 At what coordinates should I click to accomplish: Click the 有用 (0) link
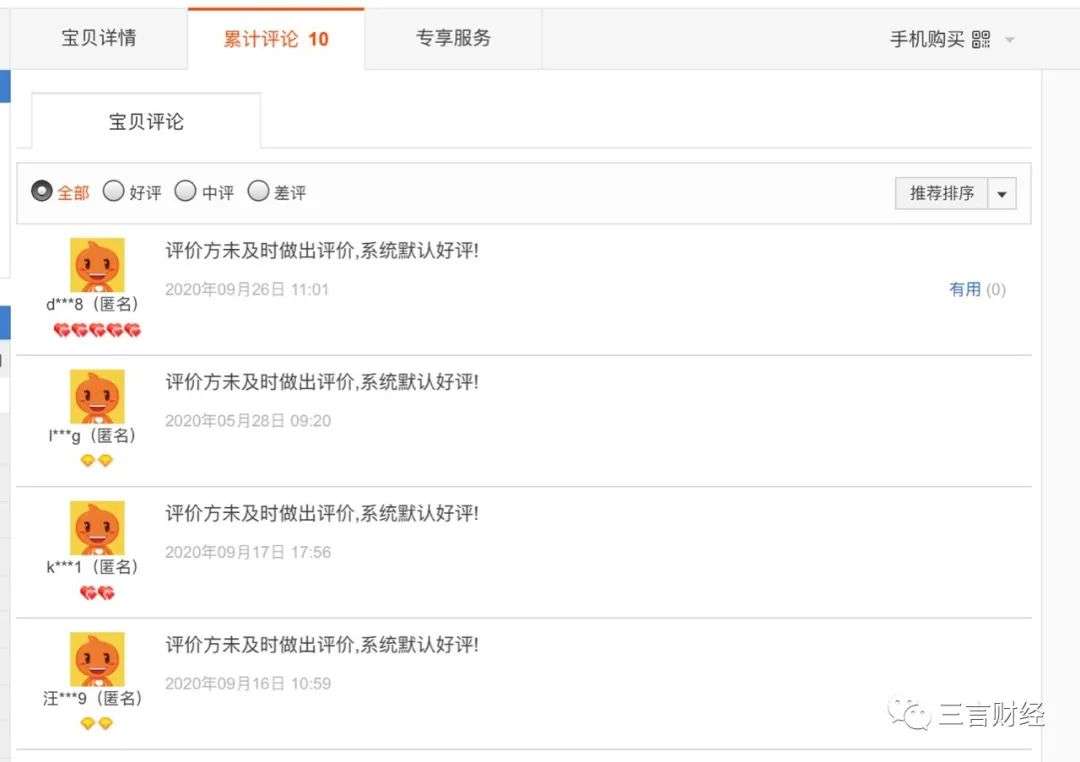[x=977, y=289]
